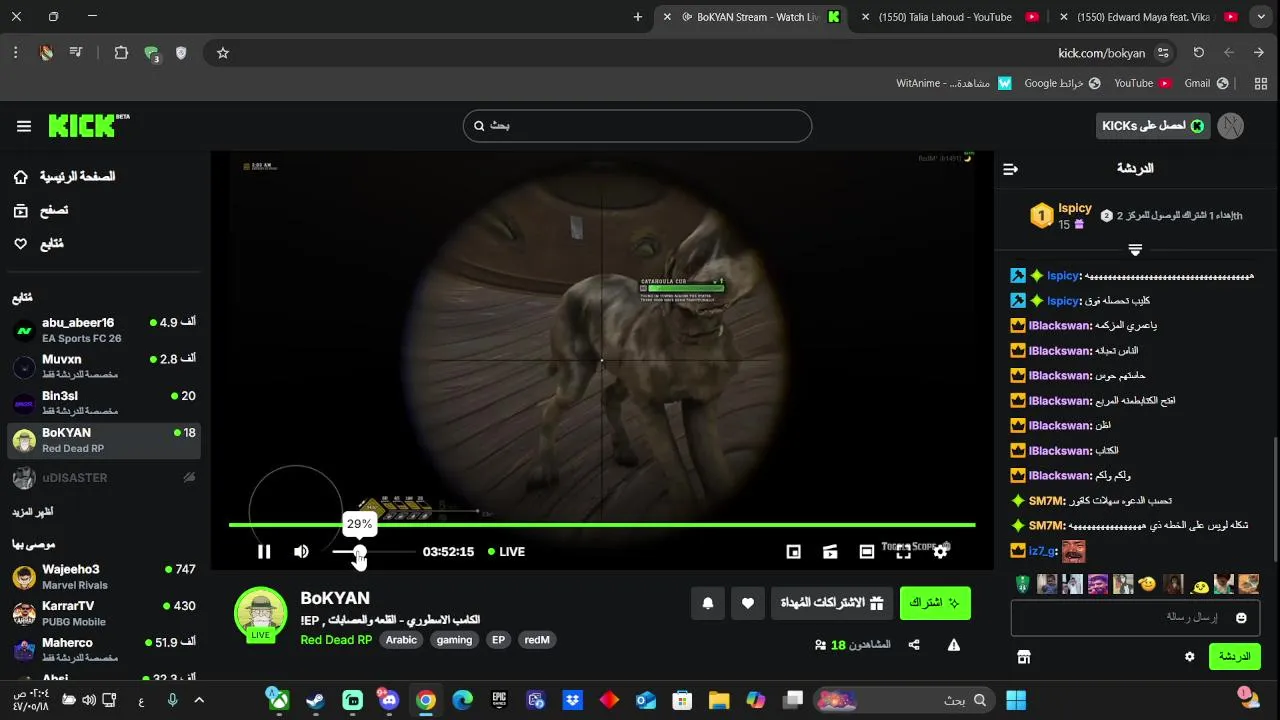The height and width of the screenshot is (720, 1280).
Task: Open Muvxn channel in sidebar
Action: click(104, 366)
